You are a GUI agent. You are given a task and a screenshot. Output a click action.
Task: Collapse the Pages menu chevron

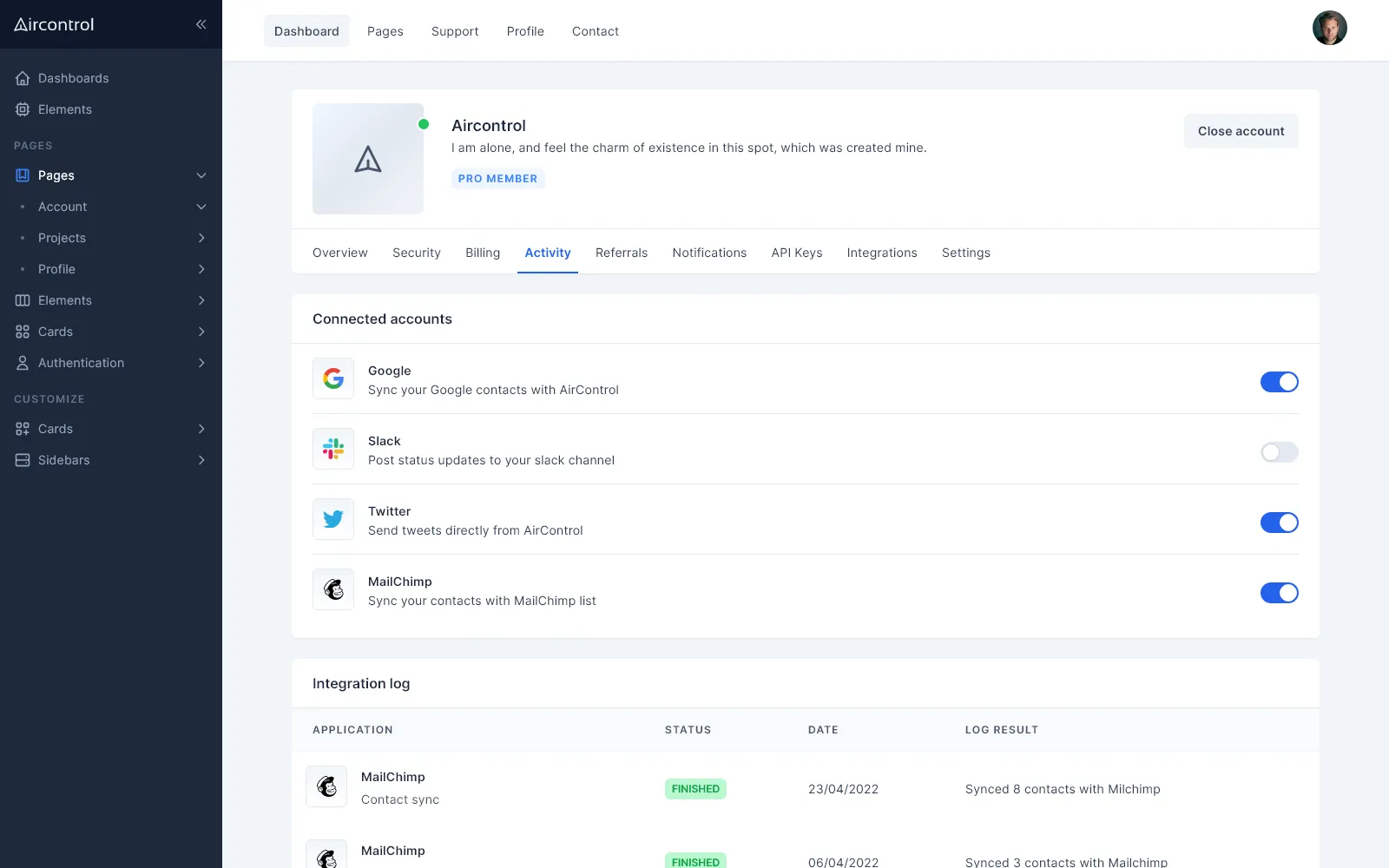click(201, 175)
